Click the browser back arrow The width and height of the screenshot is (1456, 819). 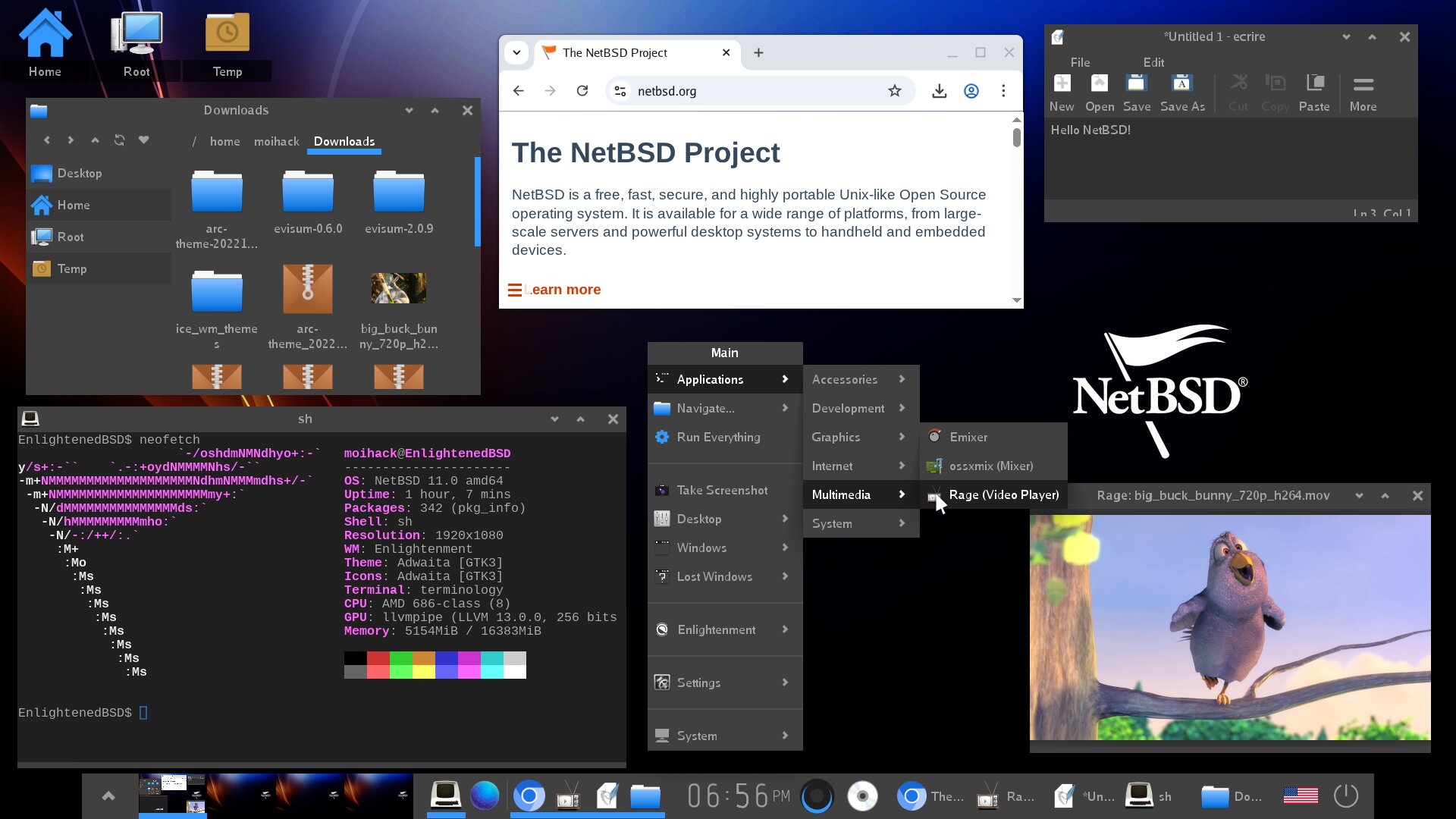click(519, 91)
